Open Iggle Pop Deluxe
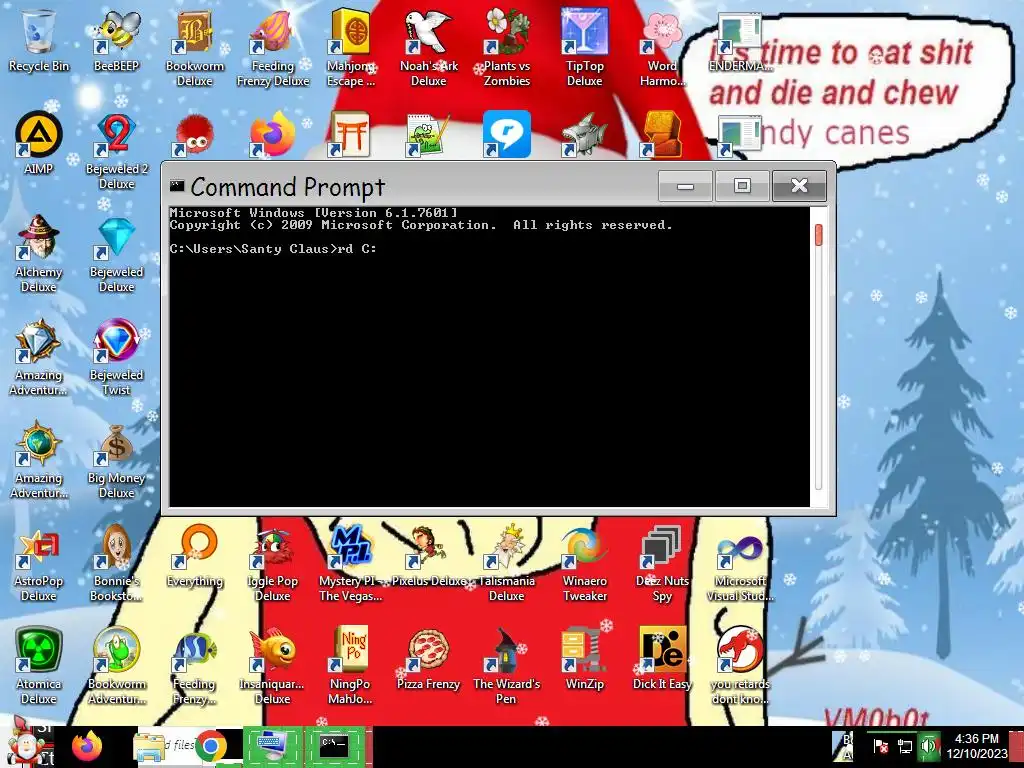Screen dimensions: 1024x768 272,563
